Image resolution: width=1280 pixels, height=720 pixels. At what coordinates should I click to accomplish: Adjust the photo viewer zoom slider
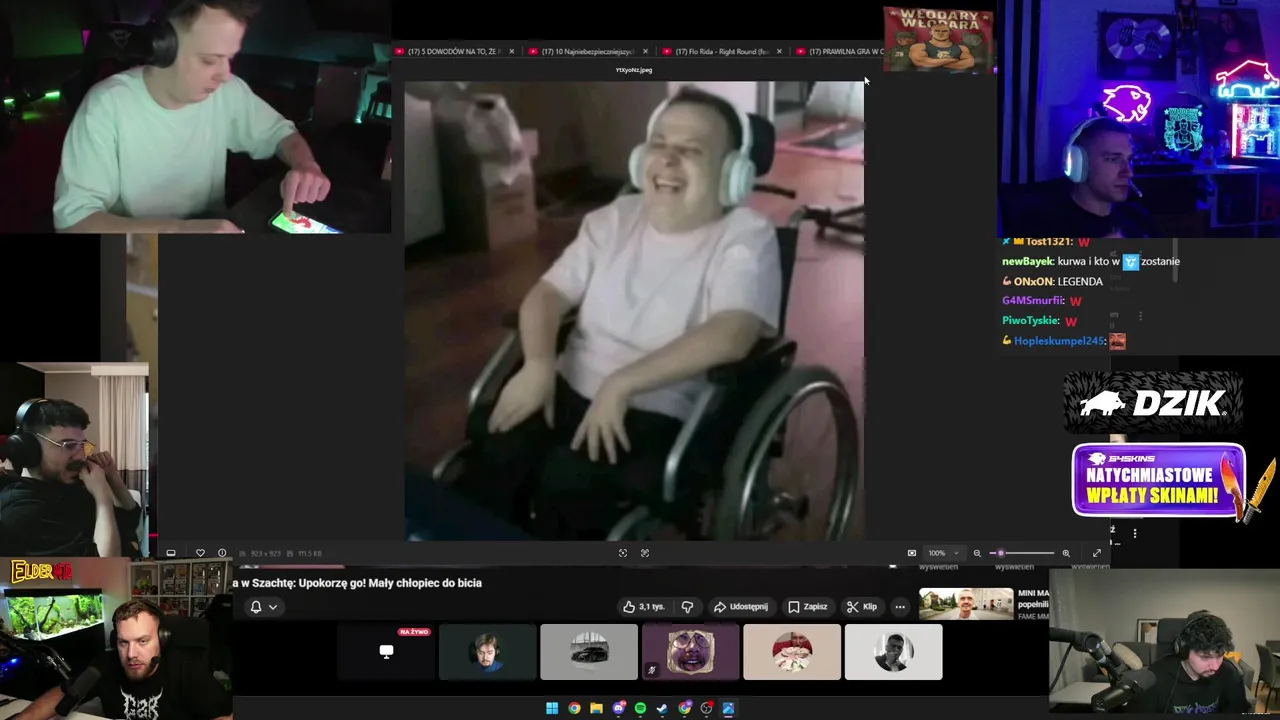pyautogui.click(x=1021, y=553)
